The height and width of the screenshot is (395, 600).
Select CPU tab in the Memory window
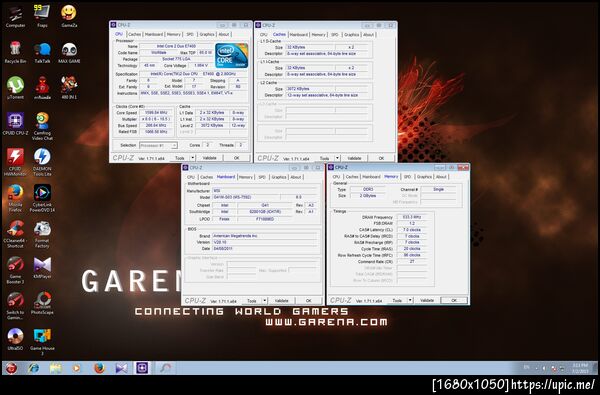(336, 177)
